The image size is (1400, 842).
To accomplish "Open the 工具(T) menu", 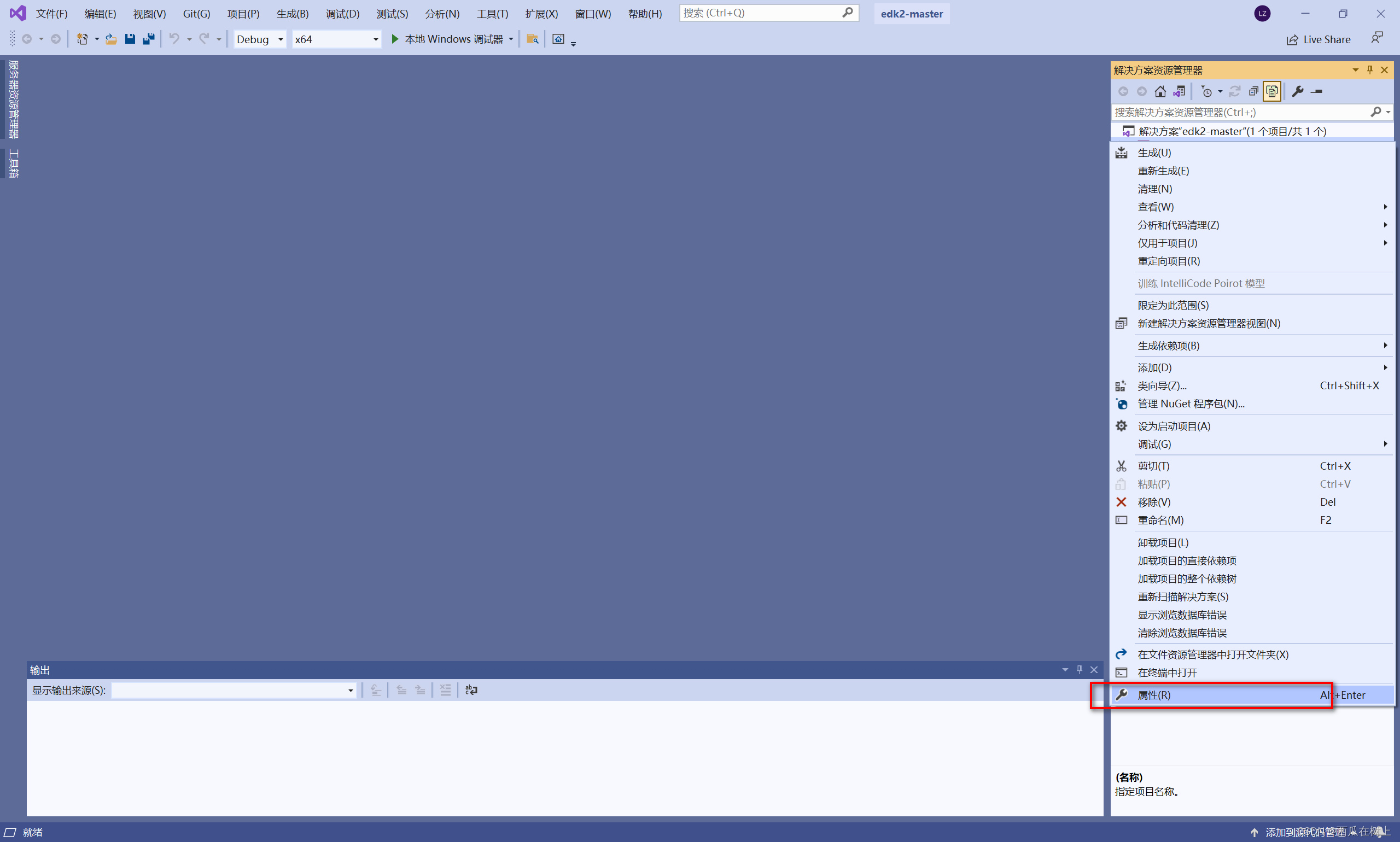I will tap(492, 14).
